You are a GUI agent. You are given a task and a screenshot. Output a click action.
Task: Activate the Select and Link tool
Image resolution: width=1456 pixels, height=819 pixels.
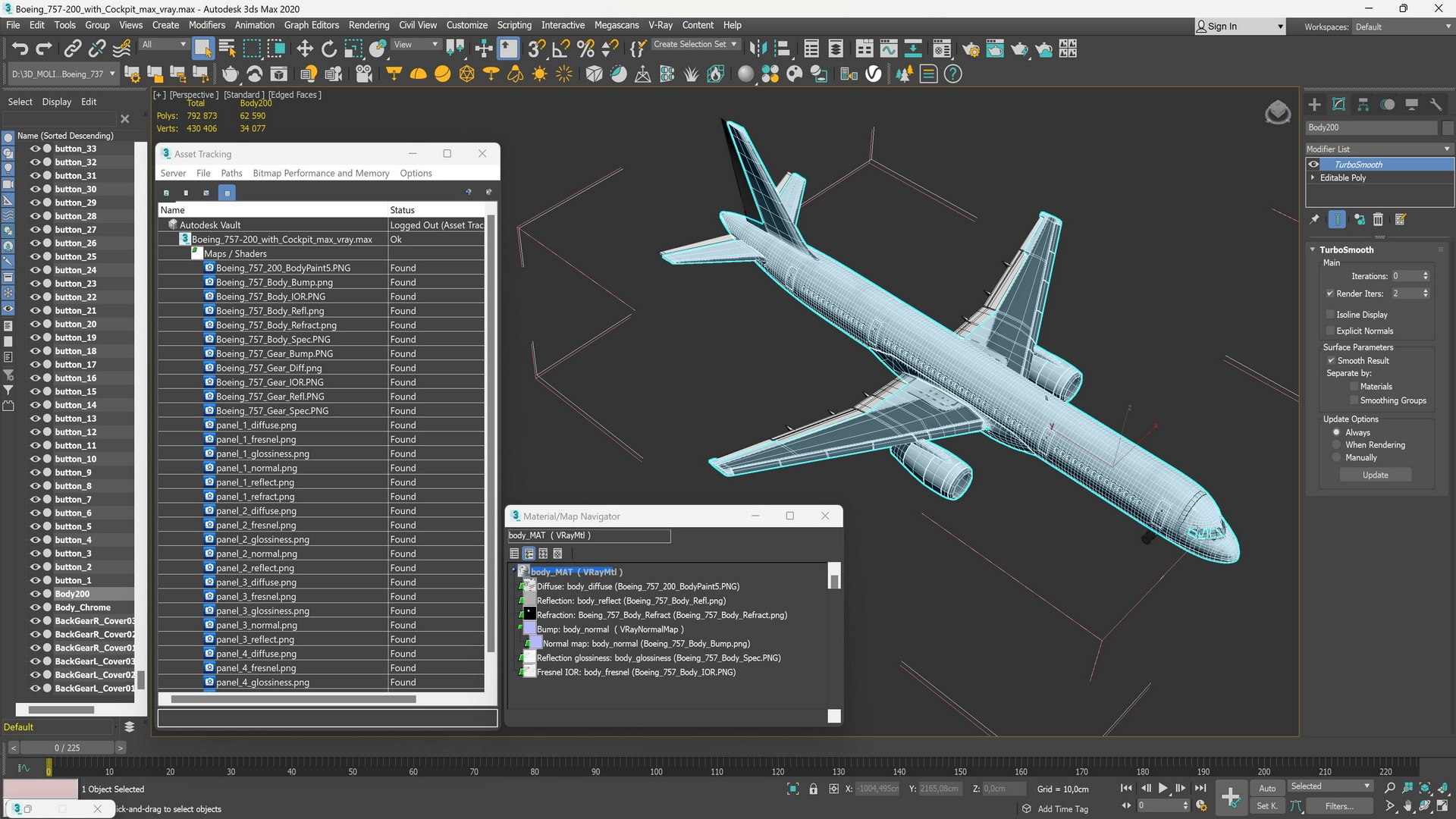72,49
